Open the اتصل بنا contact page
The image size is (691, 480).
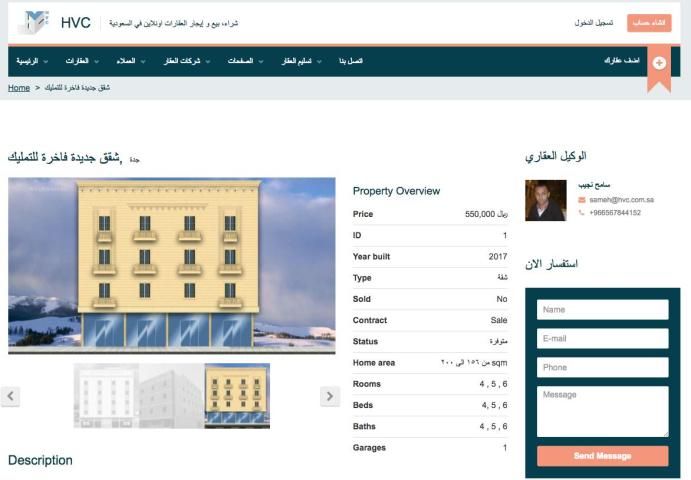pos(349,62)
